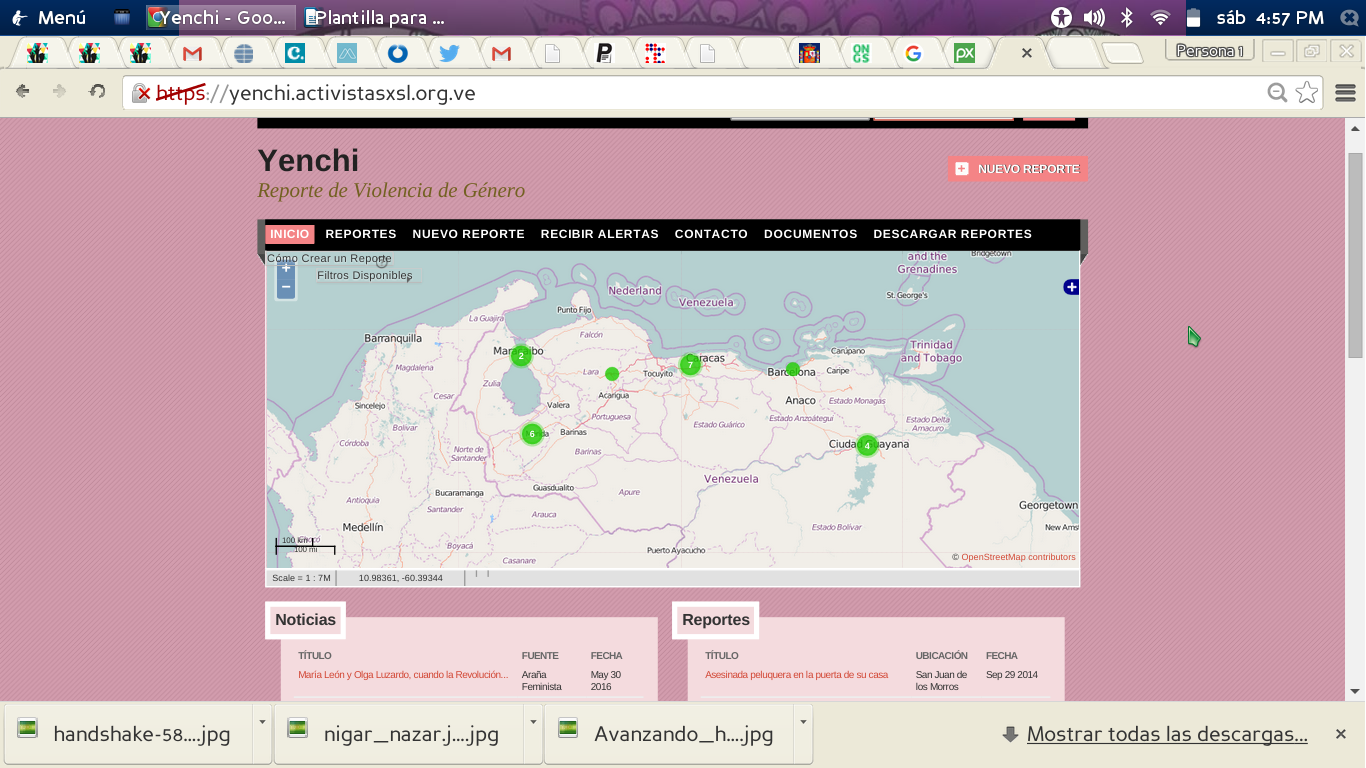Bookmark this page with the star icon

pyautogui.click(x=1306, y=93)
